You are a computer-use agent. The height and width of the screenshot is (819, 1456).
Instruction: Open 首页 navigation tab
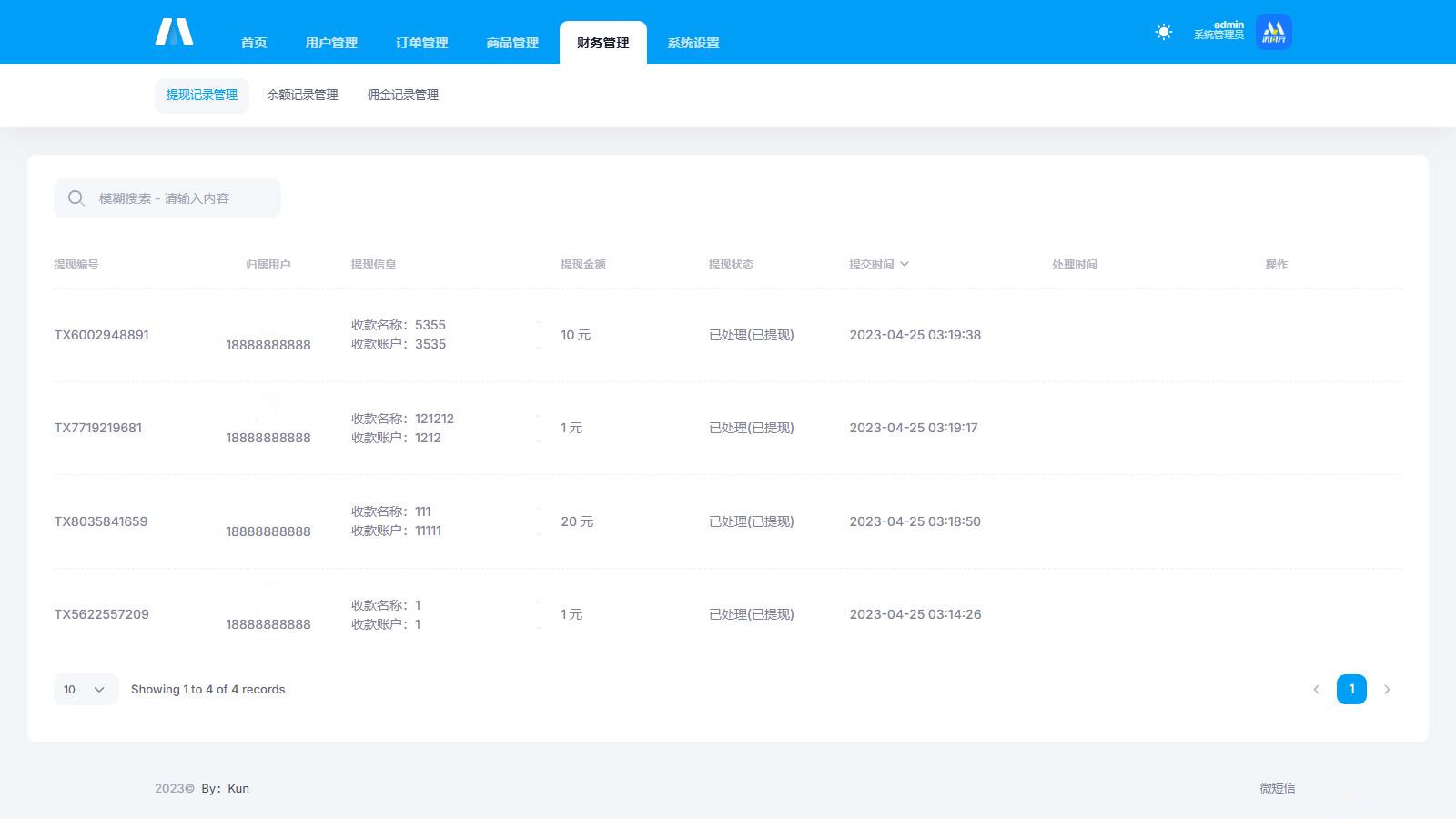coord(254,43)
